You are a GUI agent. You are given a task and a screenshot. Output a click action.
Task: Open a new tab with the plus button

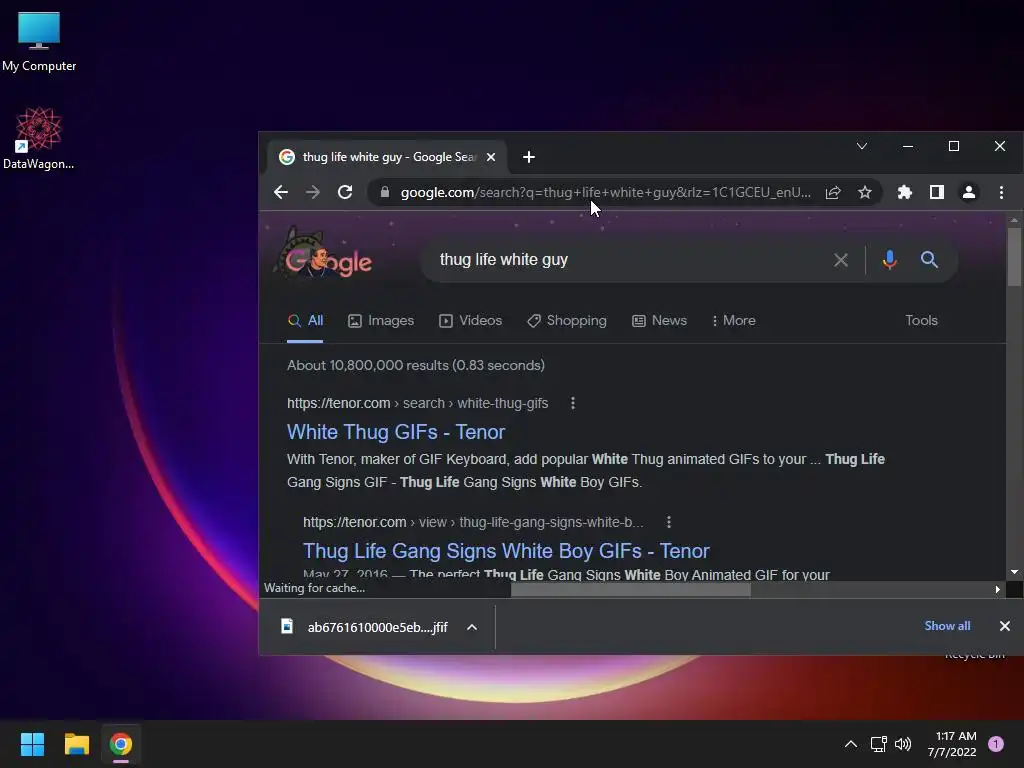click(529, 157)
